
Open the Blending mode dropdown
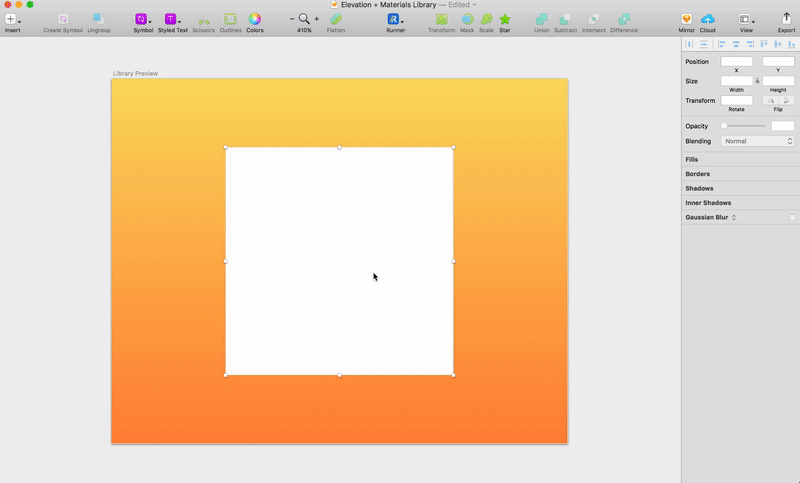pyautogui.click(x=758, y=141)
